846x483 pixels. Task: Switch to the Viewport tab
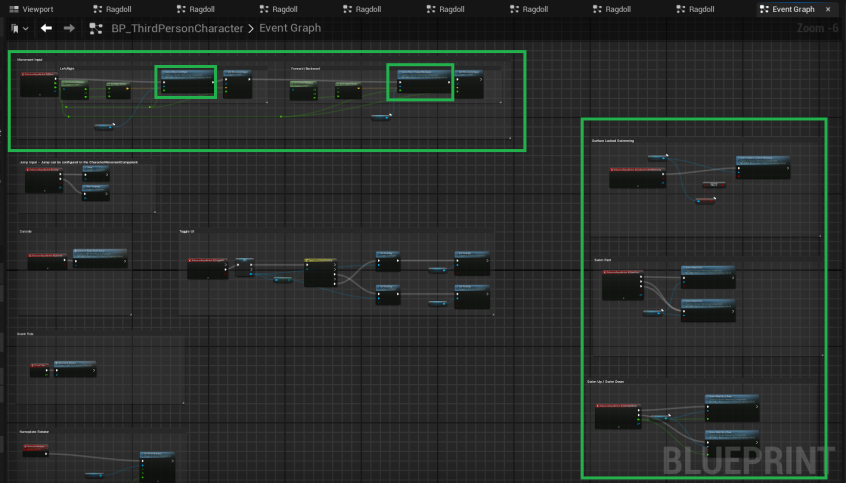point(32,9)
